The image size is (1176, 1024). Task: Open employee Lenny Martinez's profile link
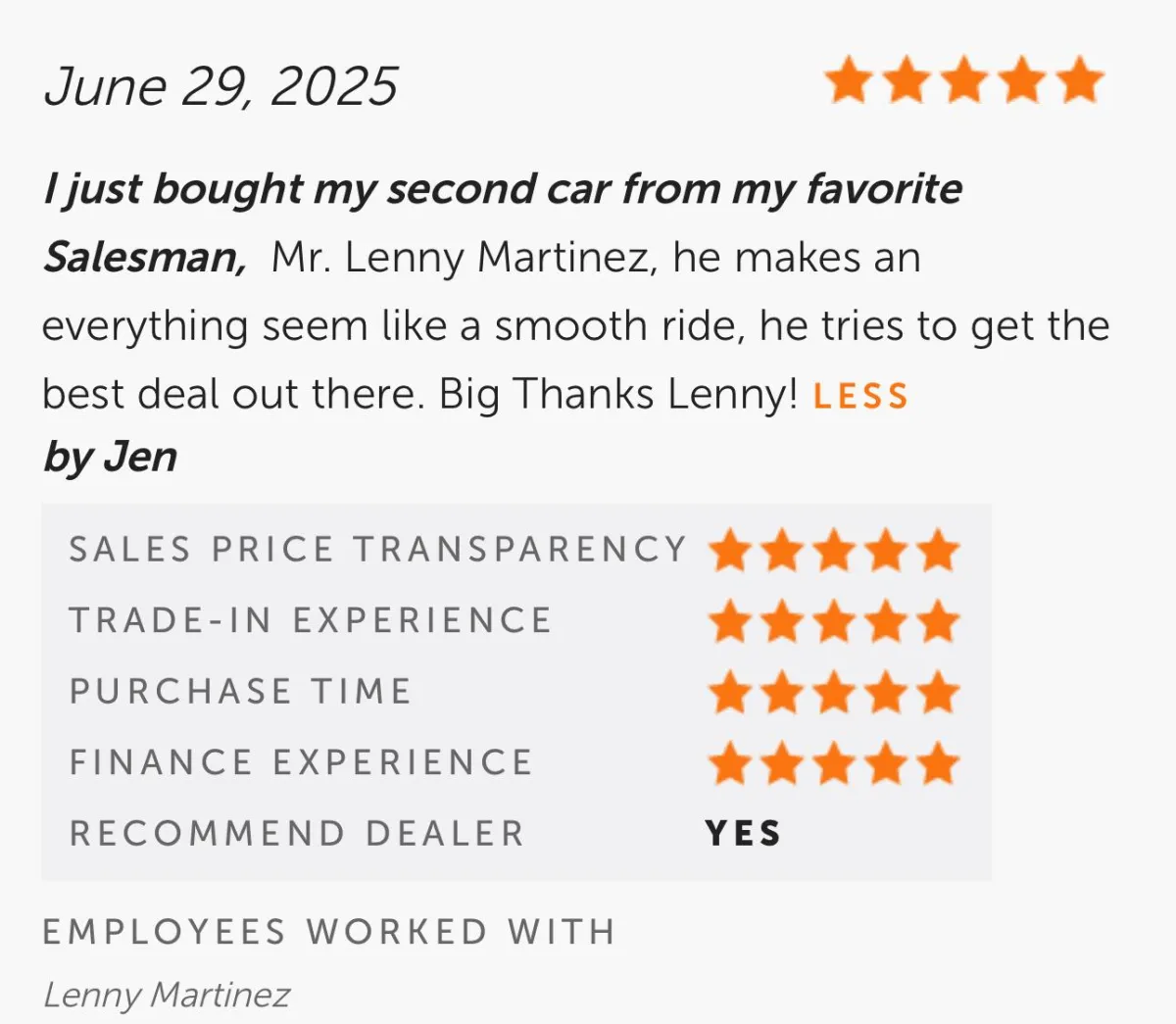point(167,995)
